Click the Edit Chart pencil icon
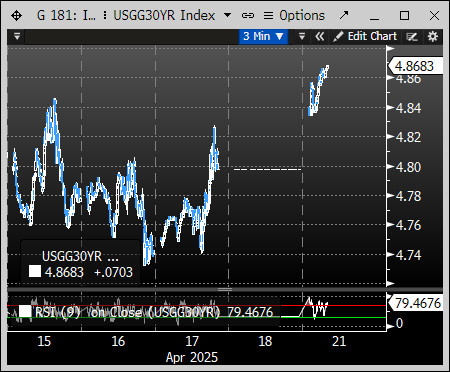Image resolution: width=450 pixels, height=372 pixels. click(338, 37)
